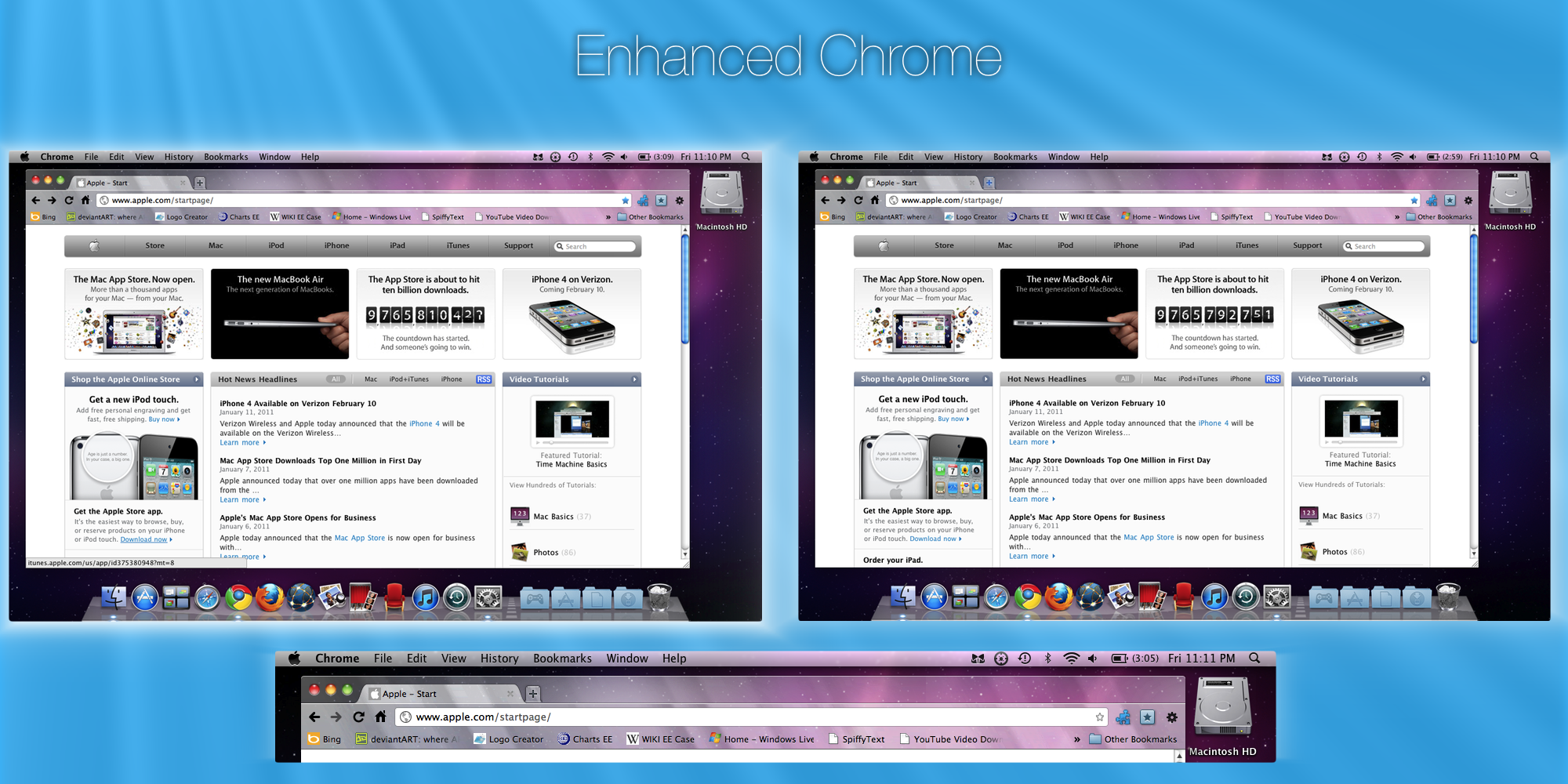Click Back arrow in right screenshot's Chrome toolbar

tap(825, 201)
